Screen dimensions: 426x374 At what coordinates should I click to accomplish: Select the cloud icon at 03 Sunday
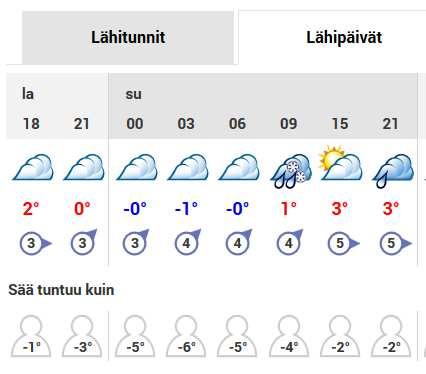[188, 167]
